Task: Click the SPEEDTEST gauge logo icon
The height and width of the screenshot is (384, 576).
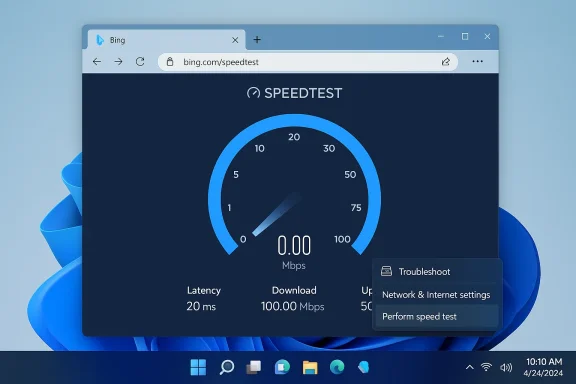Action: click(253, 93)
